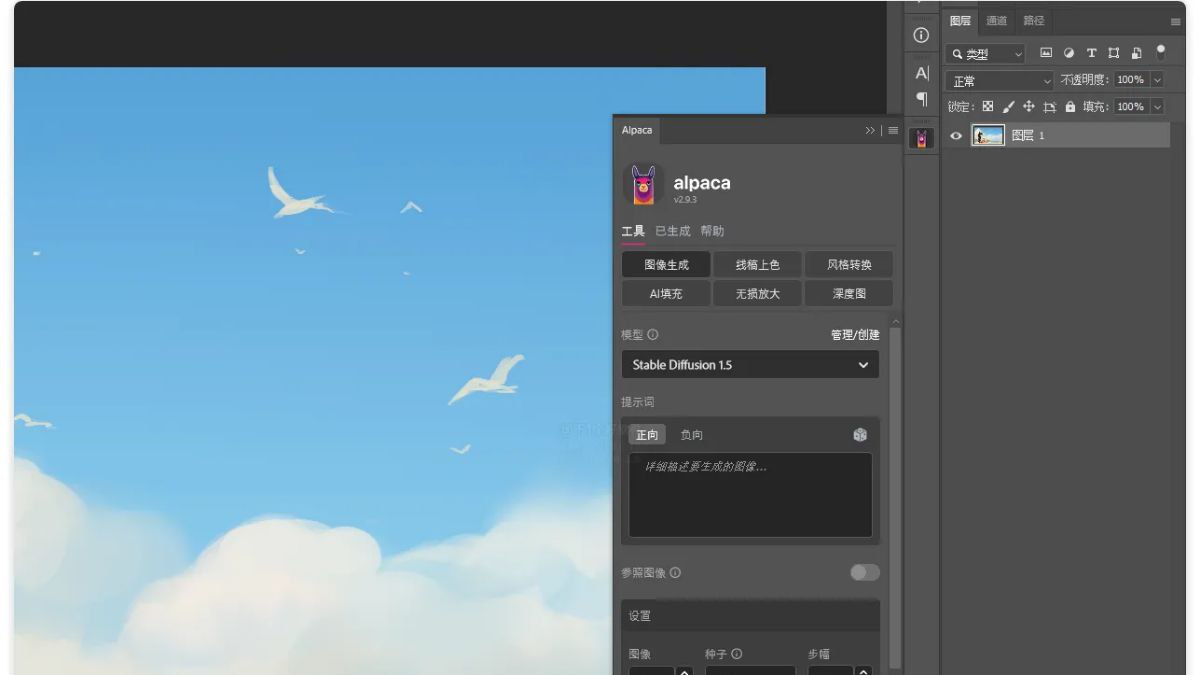Filter layers by shape layers icon
This screenshot has width=1200, height=675.
[1114, 53]
